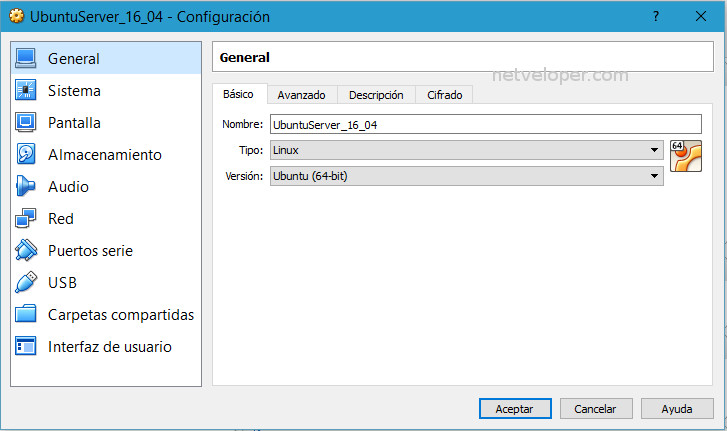The height and width of the screenshot is (431, 727).
Task: Go to Interfaz de usuario category
Action: [x=106, y=346]
